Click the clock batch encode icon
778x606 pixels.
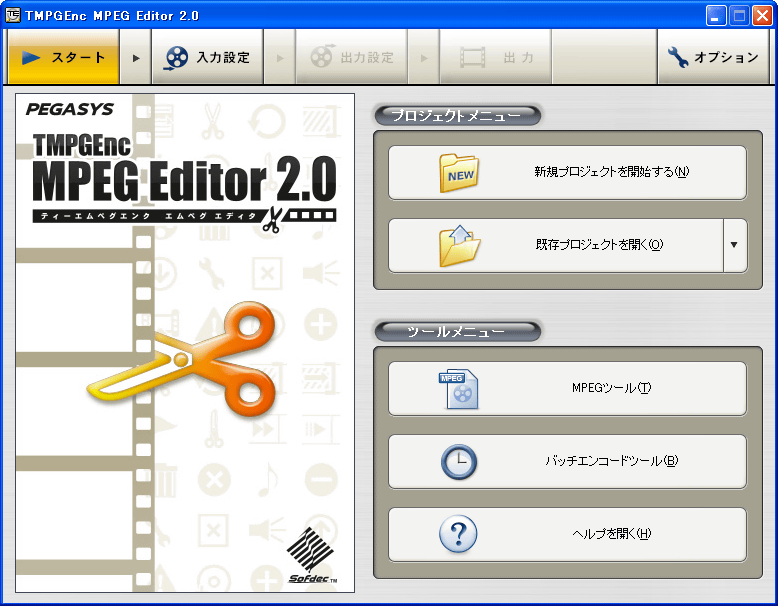(459, 462)
